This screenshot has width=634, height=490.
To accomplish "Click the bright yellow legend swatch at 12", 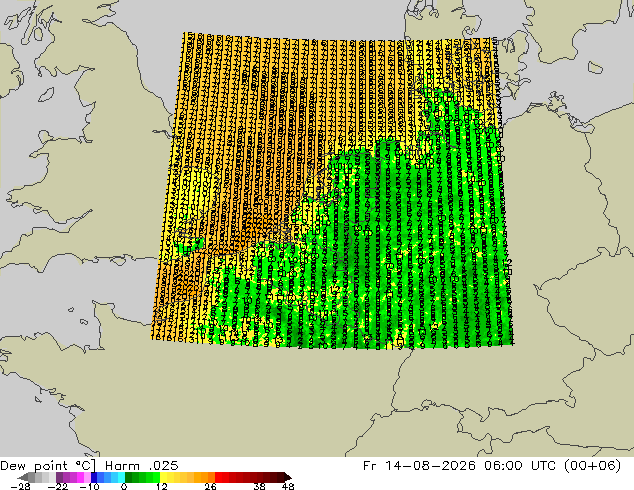I will pyautogui.click(x=163, y=477).
